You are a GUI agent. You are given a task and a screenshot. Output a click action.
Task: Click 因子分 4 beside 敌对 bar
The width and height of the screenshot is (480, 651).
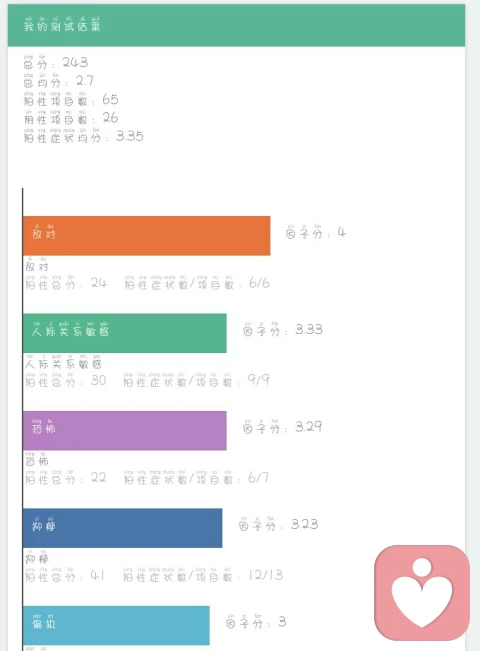(x=316, y=232)
